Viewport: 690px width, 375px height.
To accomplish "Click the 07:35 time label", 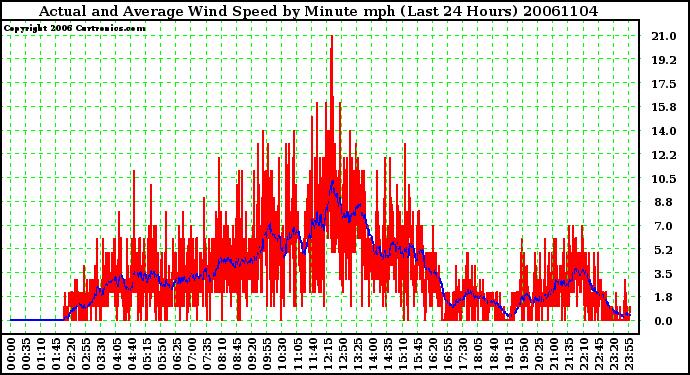I will [x=207, y=354].
